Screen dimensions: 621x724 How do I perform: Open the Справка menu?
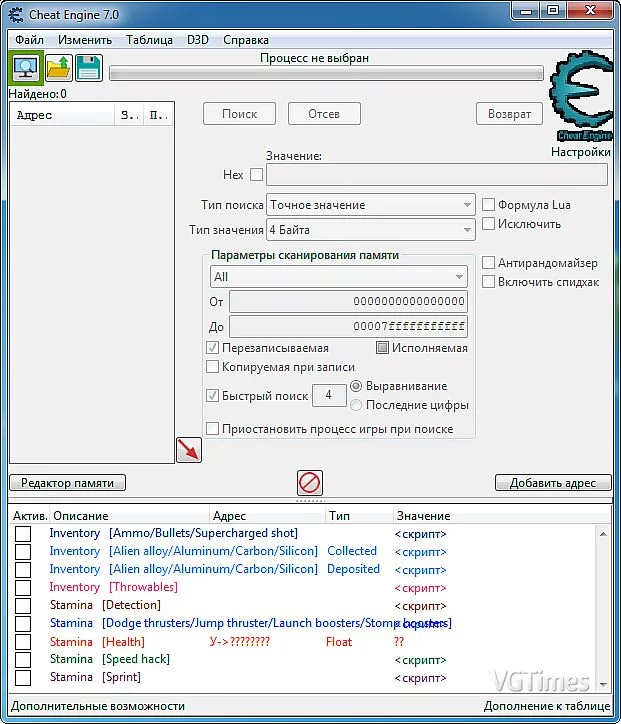click(246, 40)
